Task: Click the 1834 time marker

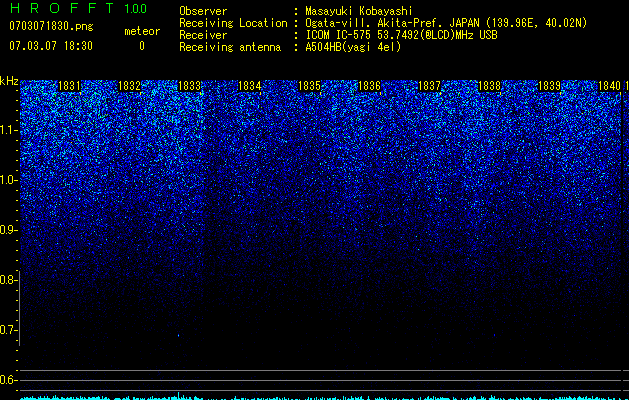Action: pos(250,86)
